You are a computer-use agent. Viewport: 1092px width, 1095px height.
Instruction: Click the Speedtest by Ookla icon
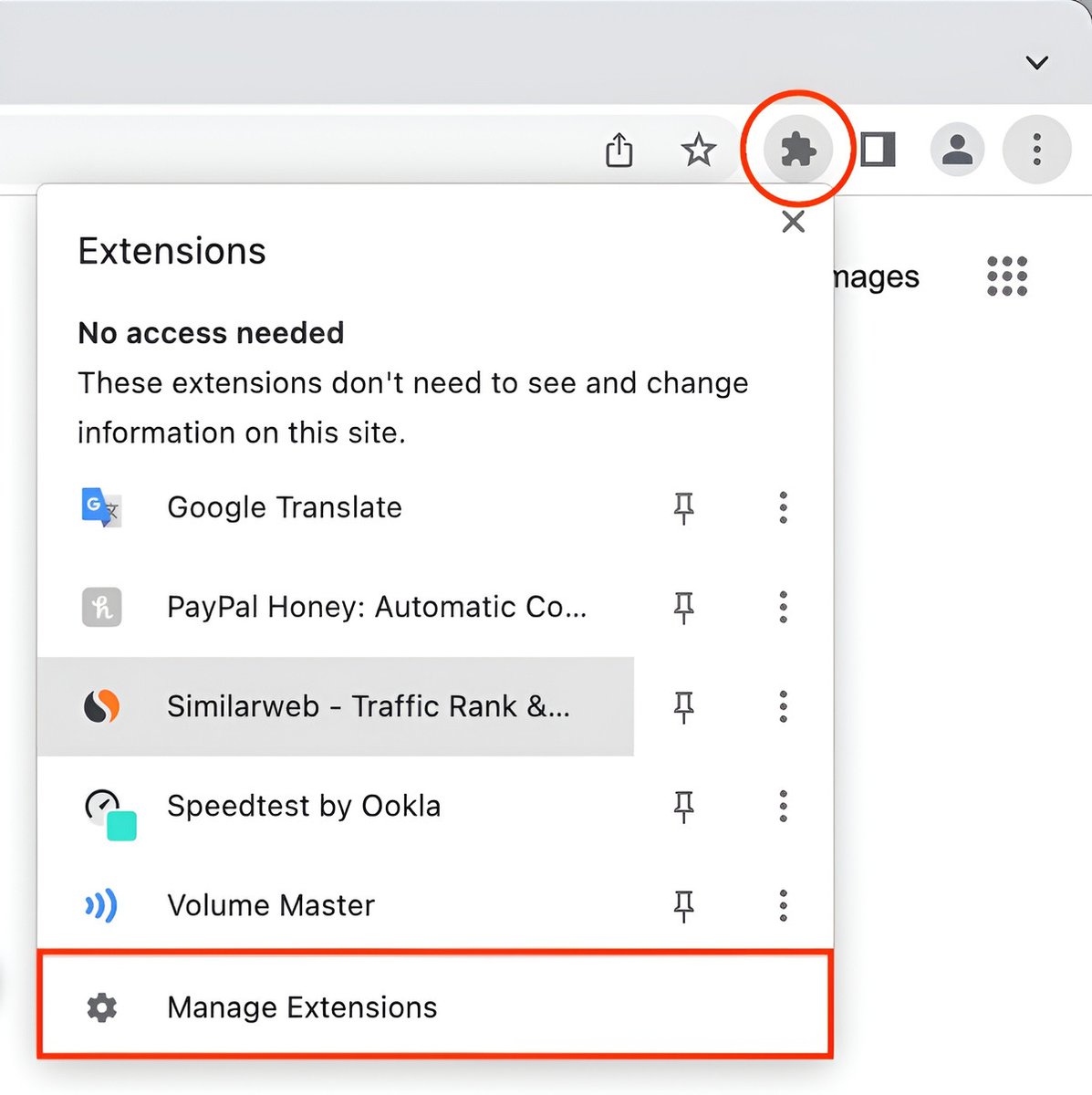pos(109,814)
